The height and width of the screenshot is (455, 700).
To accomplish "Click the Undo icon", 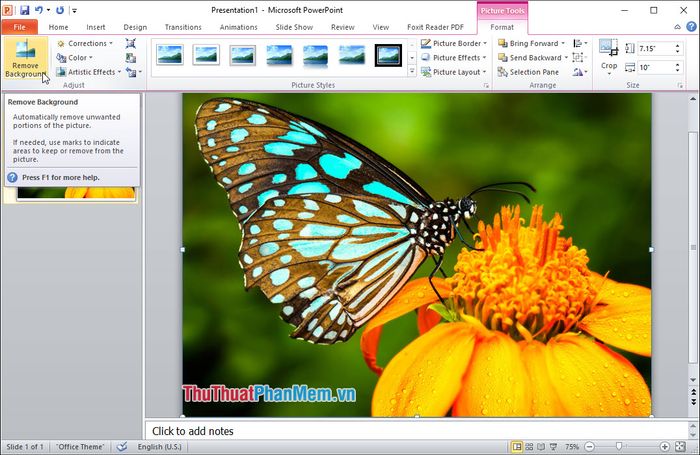I will [39, 10].
